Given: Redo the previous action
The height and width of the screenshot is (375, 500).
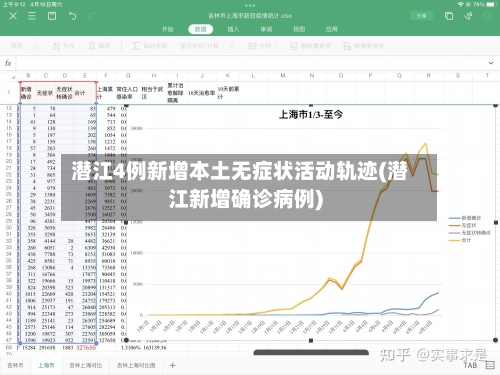Looking at the screenshot, I should pos(91,16).
